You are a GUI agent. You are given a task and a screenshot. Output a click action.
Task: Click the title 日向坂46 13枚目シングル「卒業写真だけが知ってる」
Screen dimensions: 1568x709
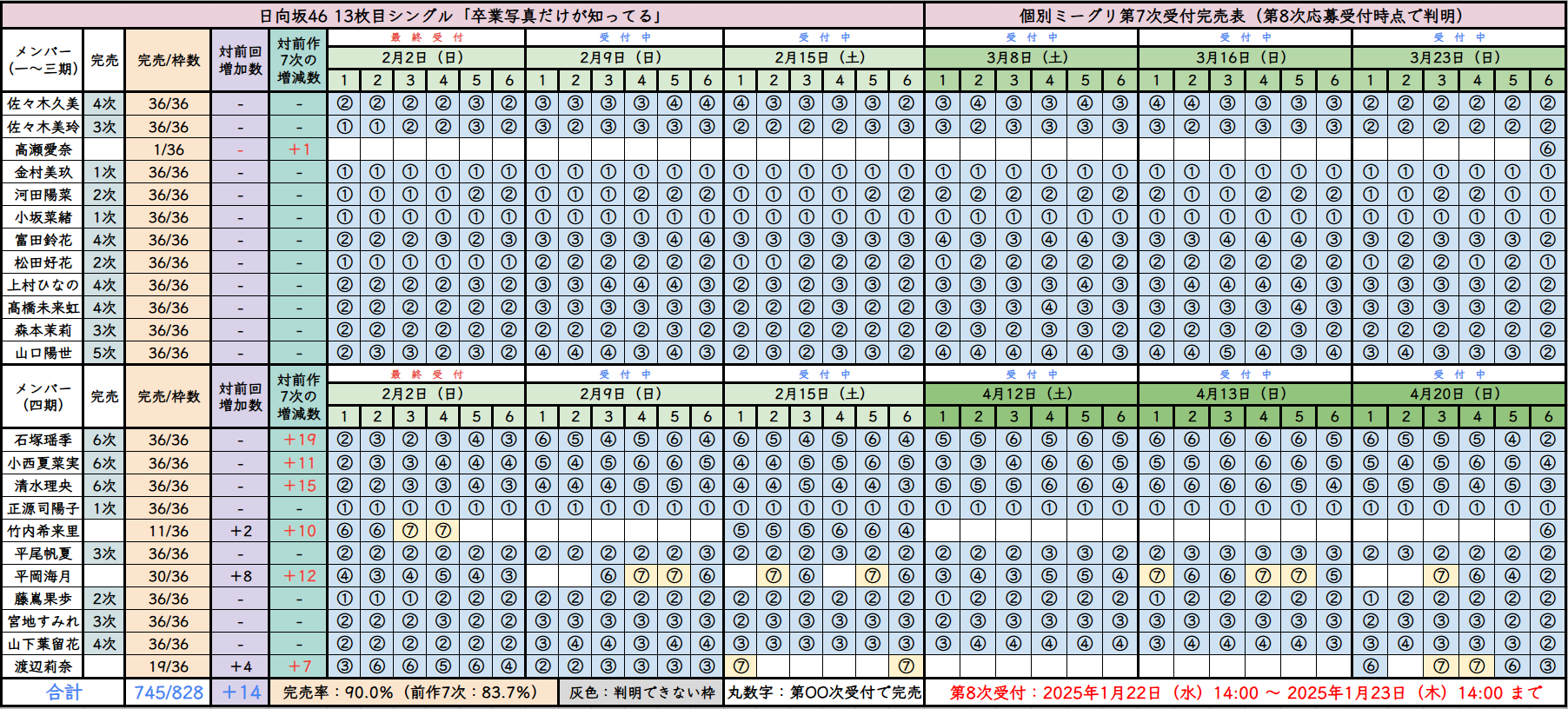point(462,16)
